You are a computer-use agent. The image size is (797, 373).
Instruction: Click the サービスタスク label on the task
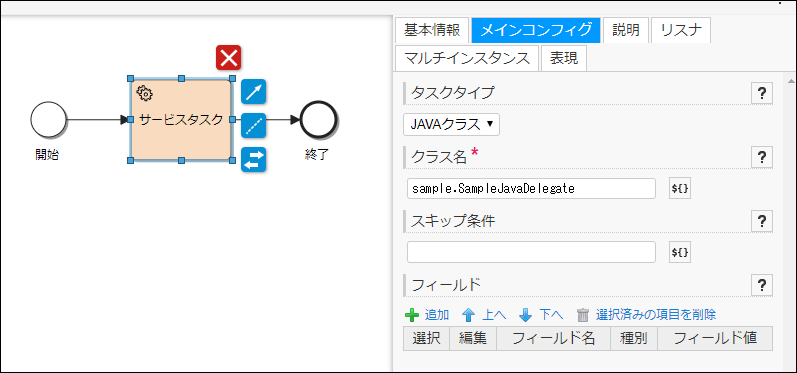click(181, 120)
